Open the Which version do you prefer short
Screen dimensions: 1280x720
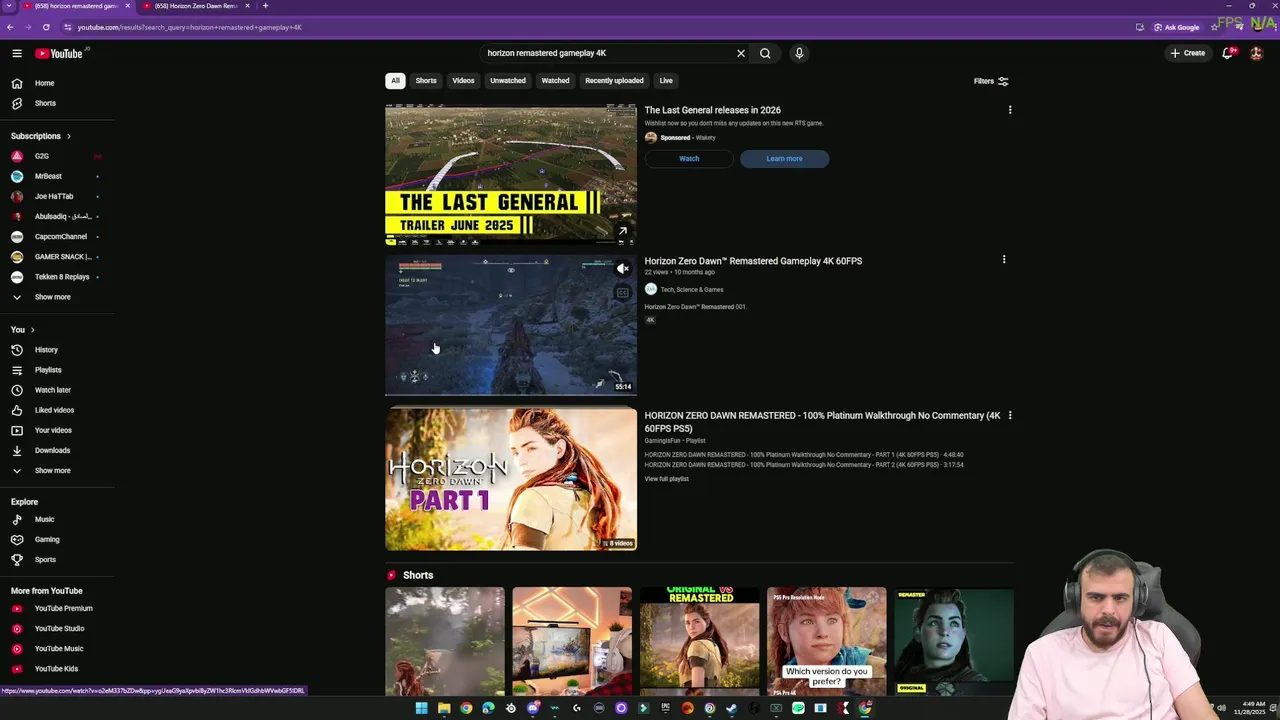tap(826, 641)
